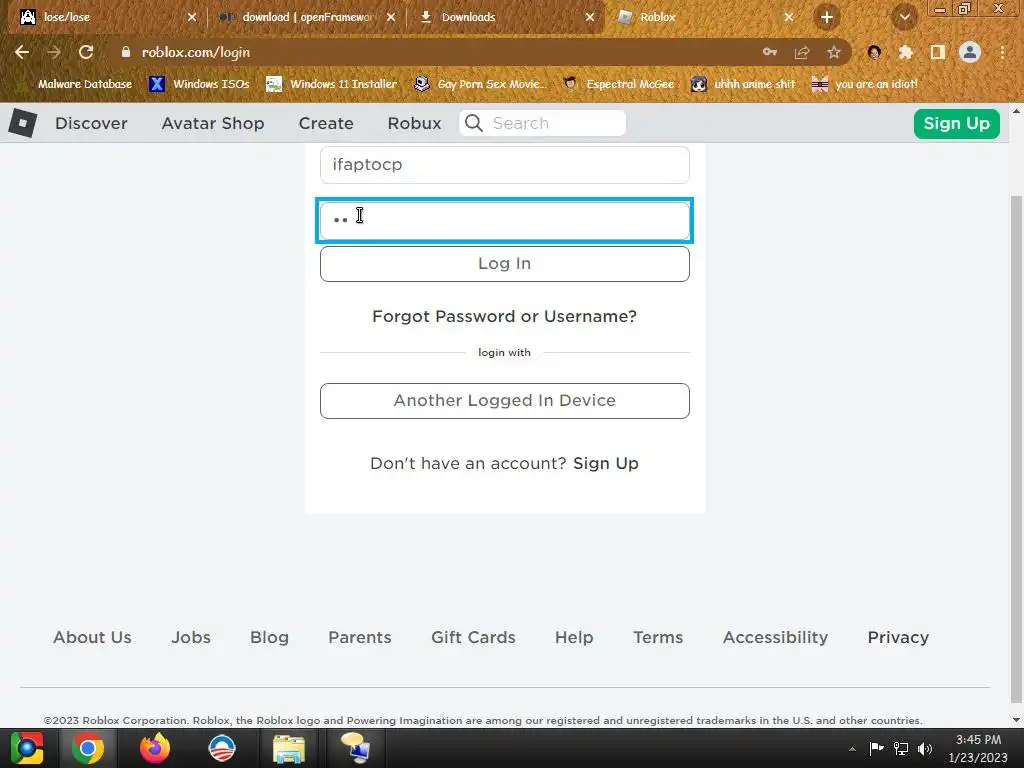Click the address bar URL
Screen dimensions: 1024x768
point(196,52)
